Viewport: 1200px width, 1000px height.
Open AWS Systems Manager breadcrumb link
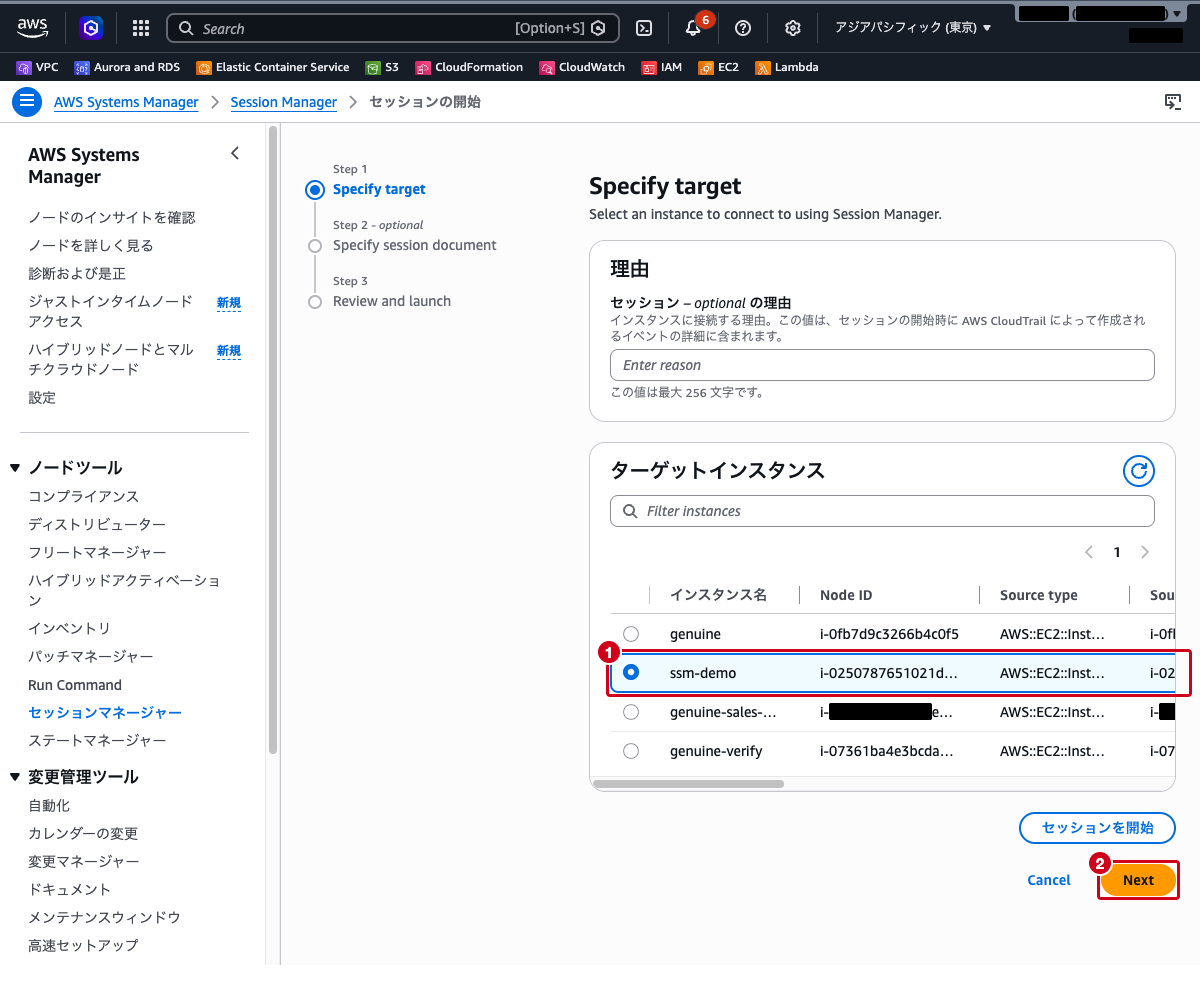[126, 102]
